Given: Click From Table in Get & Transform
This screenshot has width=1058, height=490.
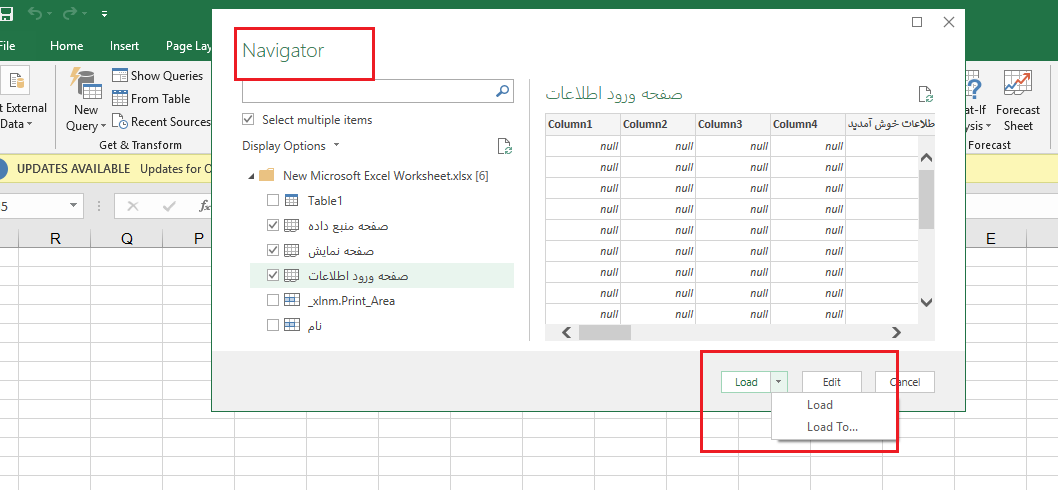Looking at the screenshot, I should pyautogui.click(x=151, y=99).
